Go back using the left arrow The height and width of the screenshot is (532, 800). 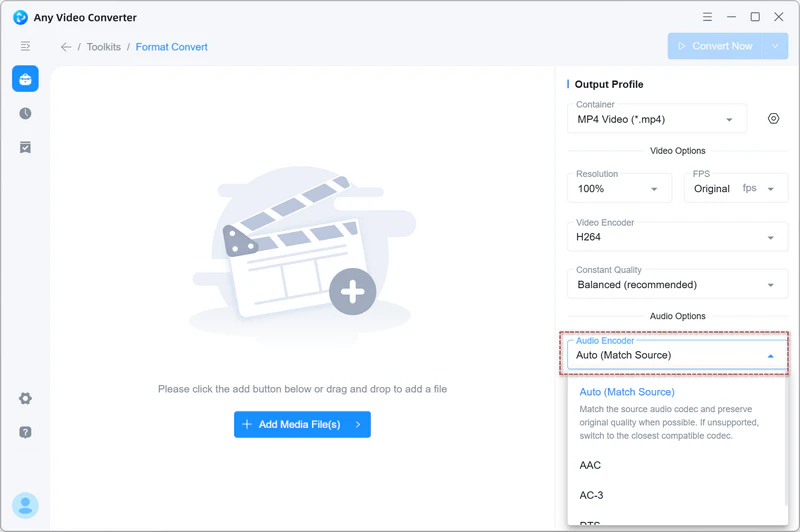[x=66, y=47]
